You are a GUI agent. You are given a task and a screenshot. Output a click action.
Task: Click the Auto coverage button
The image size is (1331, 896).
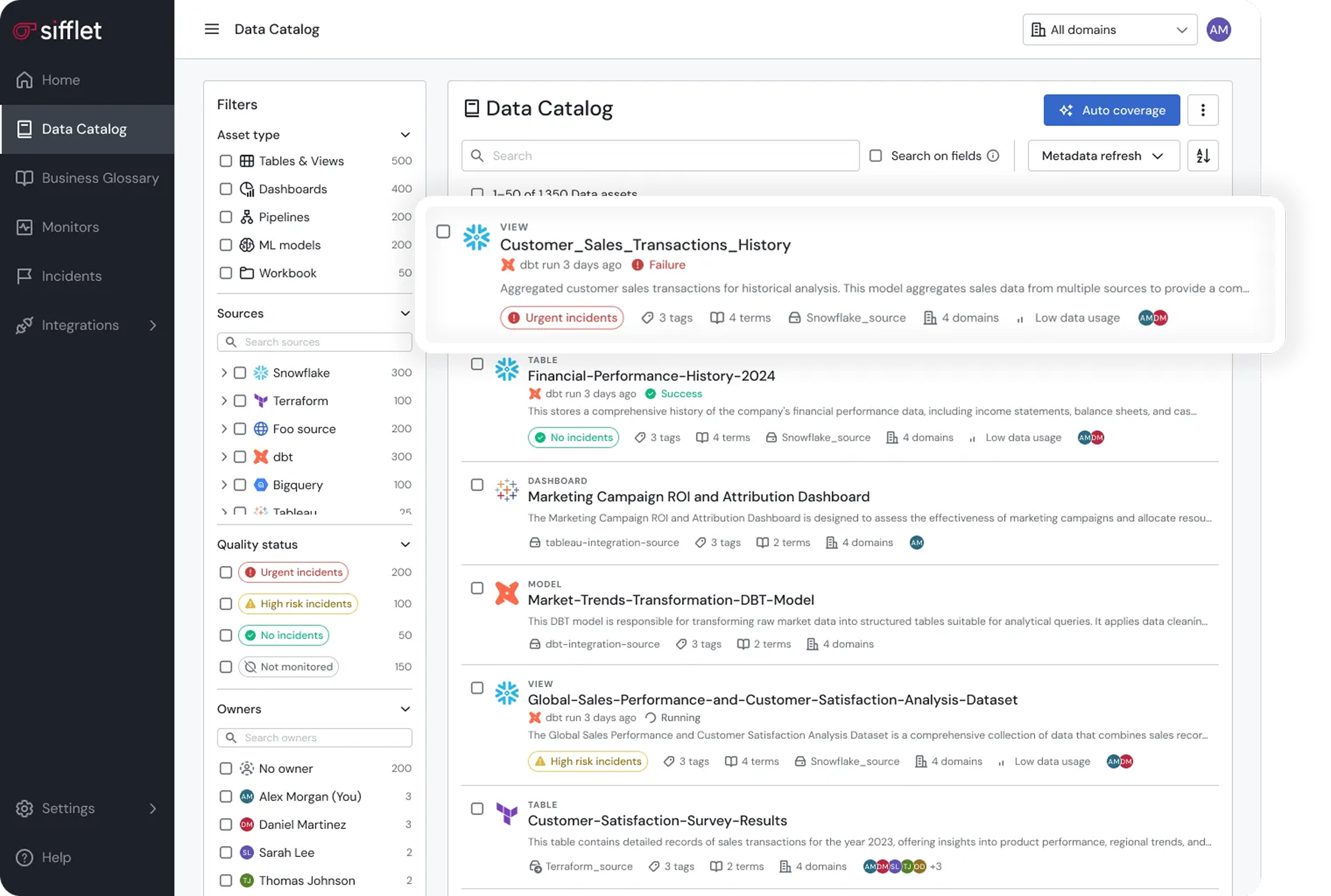(x=1111, y=110)
